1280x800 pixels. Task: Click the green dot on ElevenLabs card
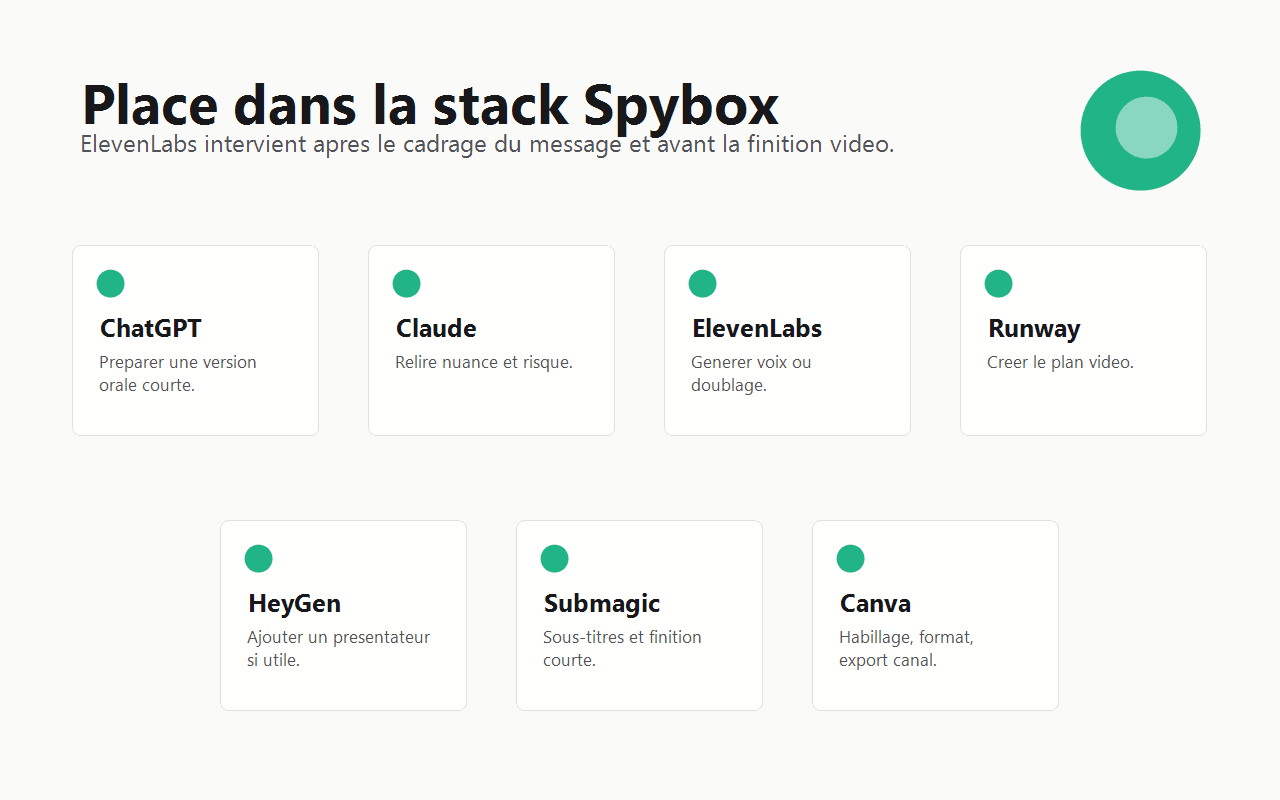(702, 283)
